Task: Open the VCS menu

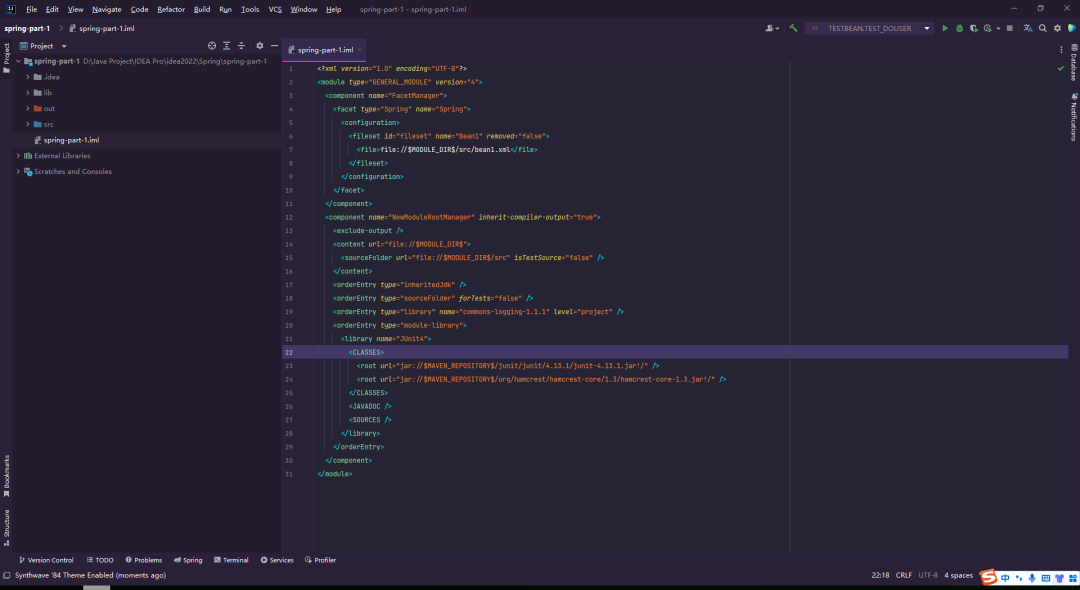Action: (x=275, y=10)
